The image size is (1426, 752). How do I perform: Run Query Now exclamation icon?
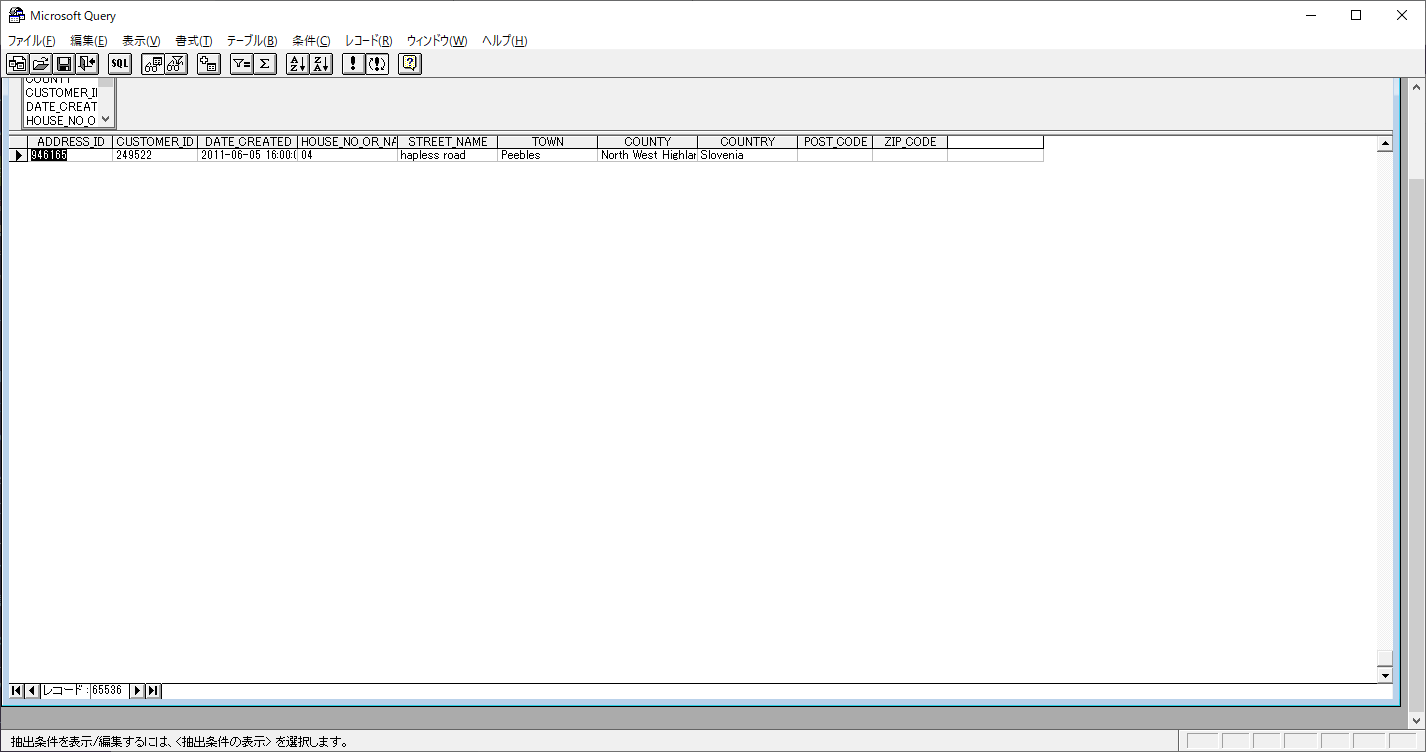coord(353,64)
